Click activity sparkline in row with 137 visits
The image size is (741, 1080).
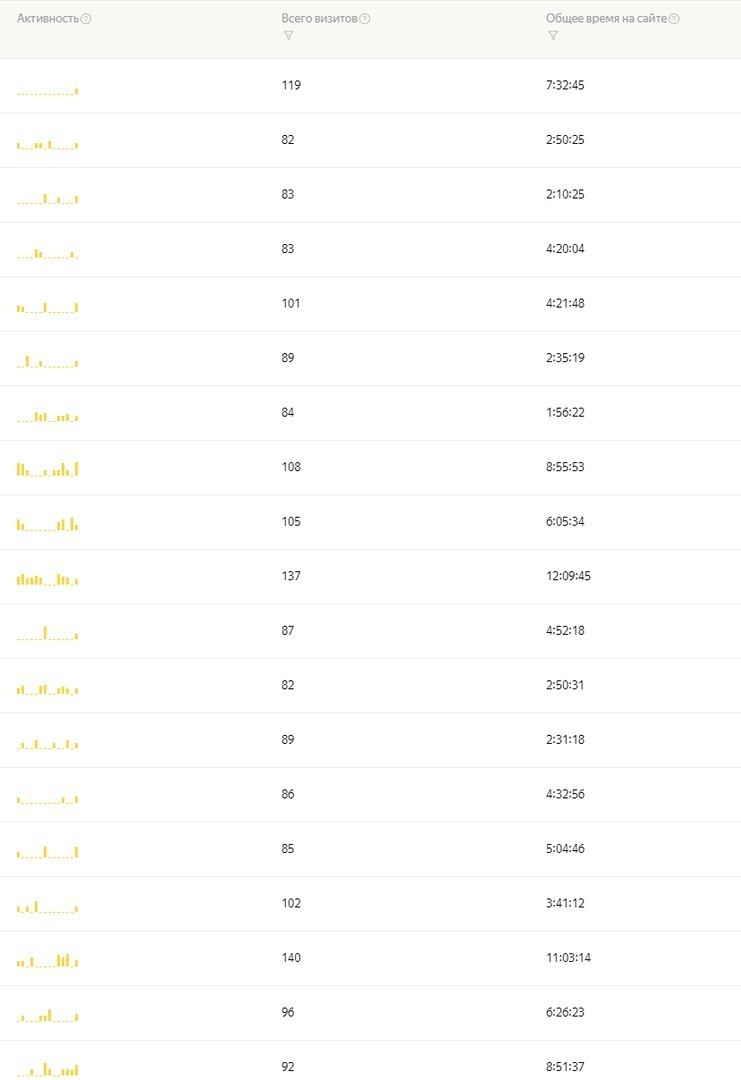coord(48,579)
